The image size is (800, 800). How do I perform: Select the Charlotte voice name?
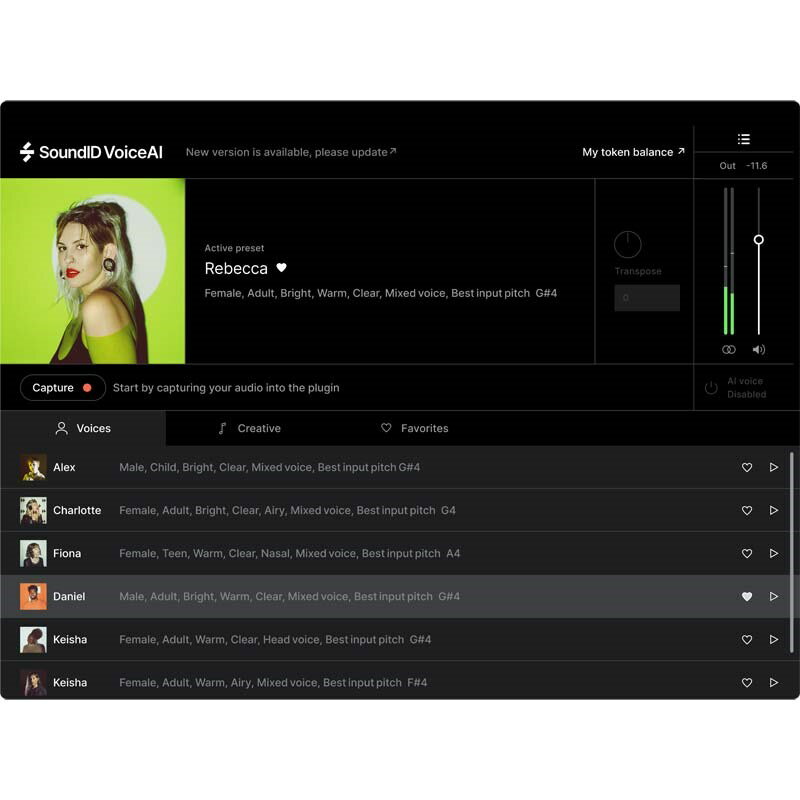[77, 510]
